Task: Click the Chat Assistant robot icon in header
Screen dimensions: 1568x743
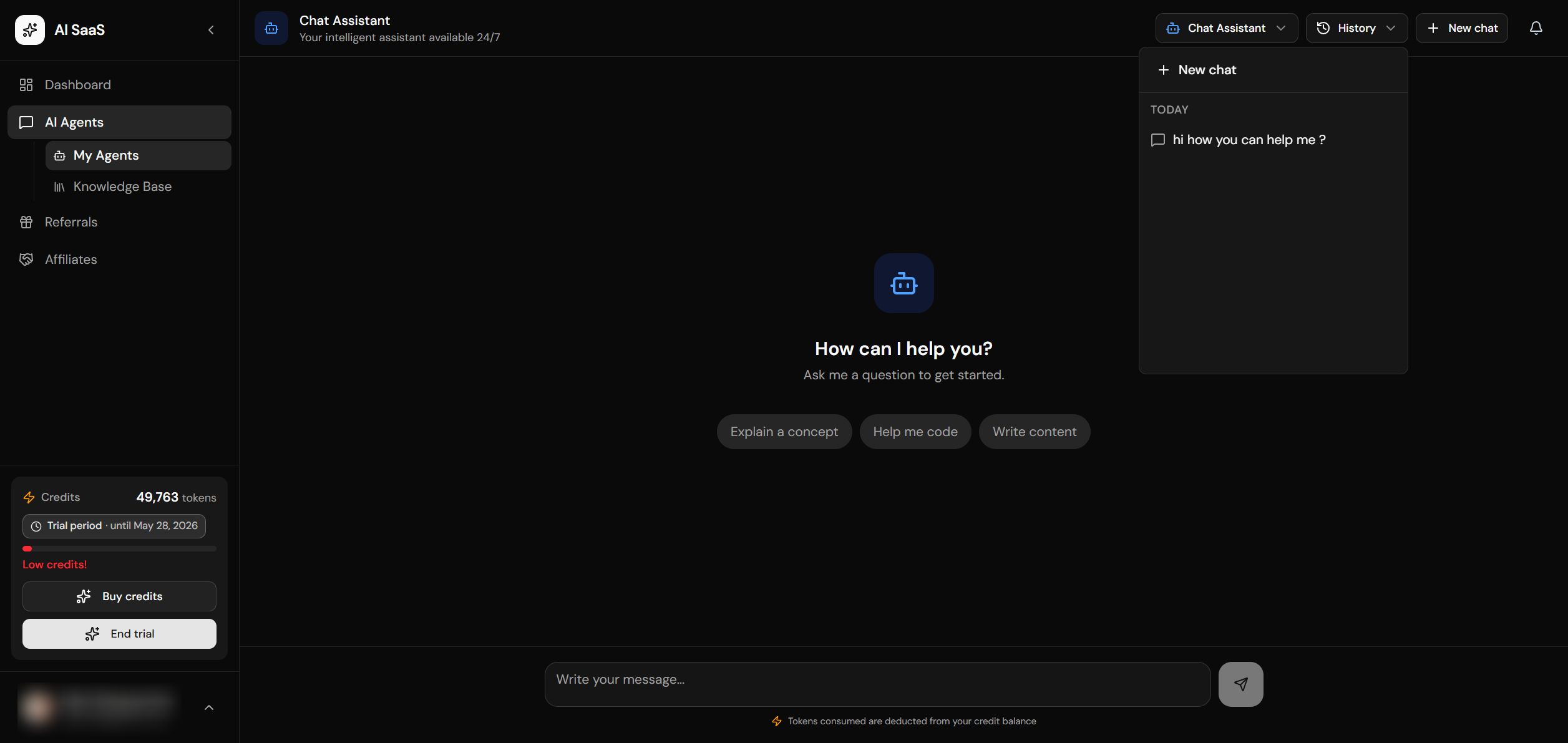Action: [271, 28]
